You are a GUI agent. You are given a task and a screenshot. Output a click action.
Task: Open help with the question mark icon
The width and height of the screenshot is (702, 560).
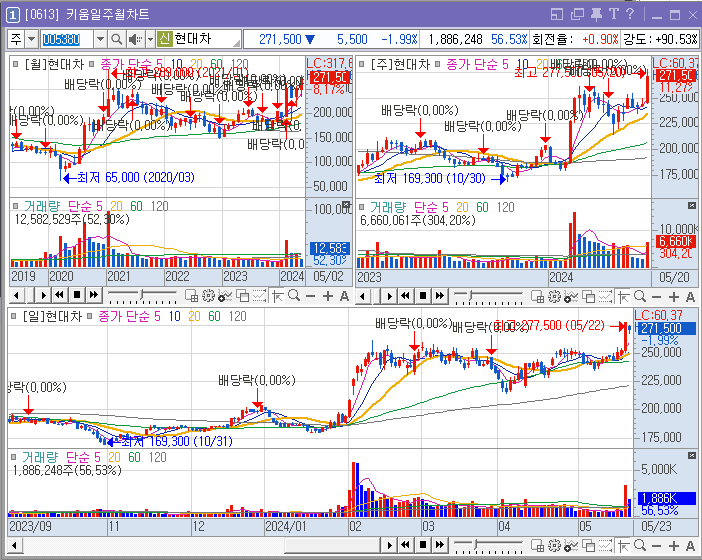coord(630,14)
